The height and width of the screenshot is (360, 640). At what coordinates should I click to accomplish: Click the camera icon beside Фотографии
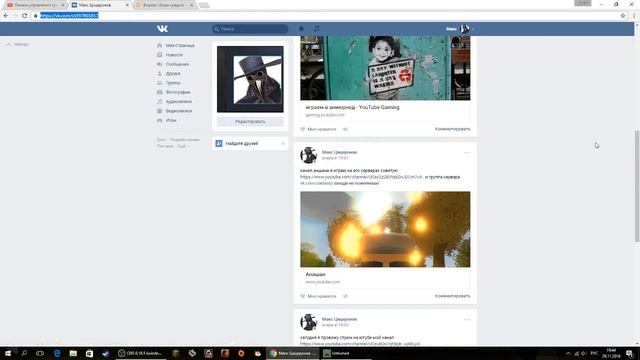(x=160, y=92)
